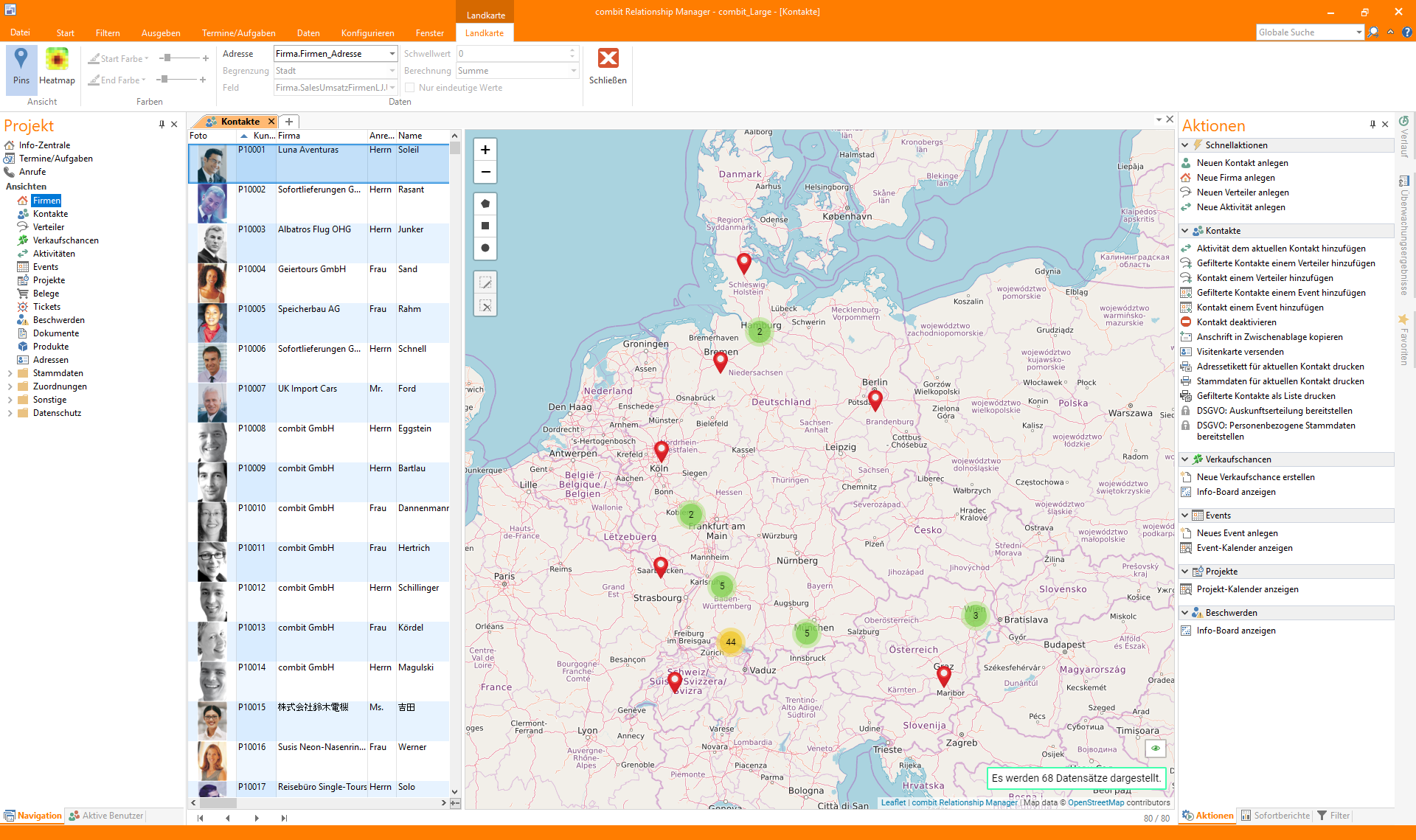This screenshot has width=1416, height=840.
Task: Select the circle drawing tool on map
Action: (x=485, y=248)
